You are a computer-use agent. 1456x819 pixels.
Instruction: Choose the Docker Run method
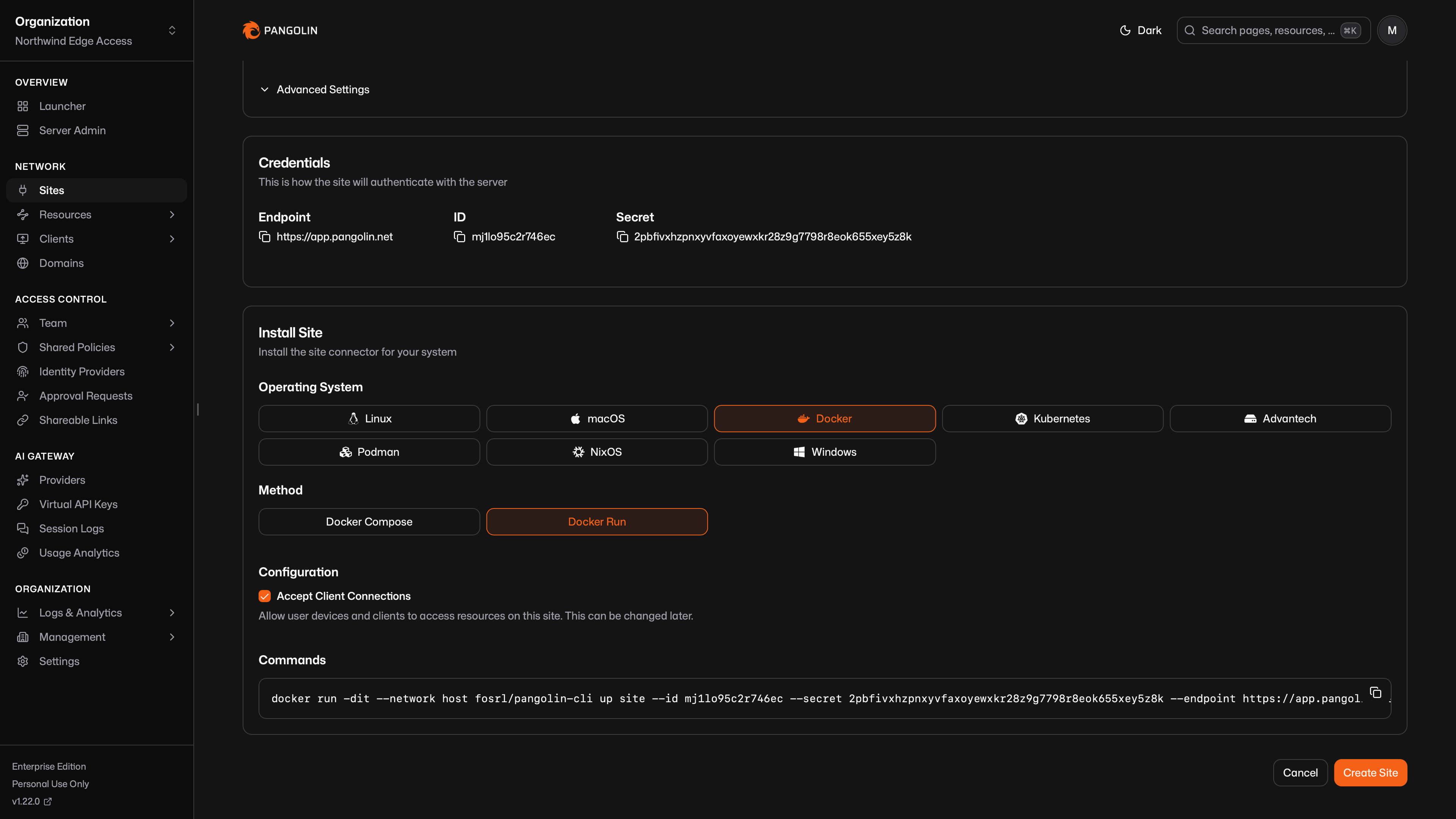click(597, 522)
